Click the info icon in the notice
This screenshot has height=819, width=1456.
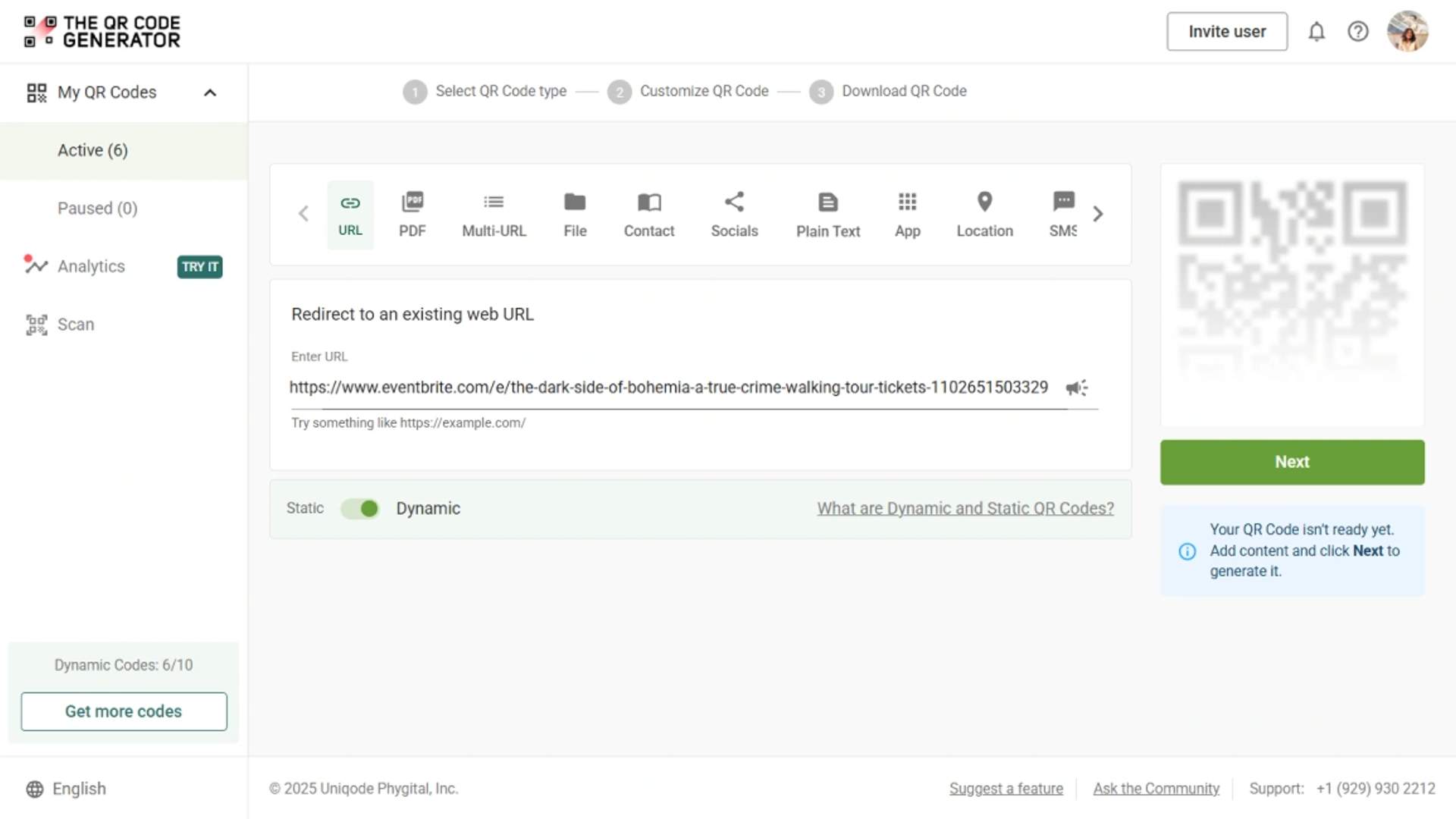(1187, 551)
